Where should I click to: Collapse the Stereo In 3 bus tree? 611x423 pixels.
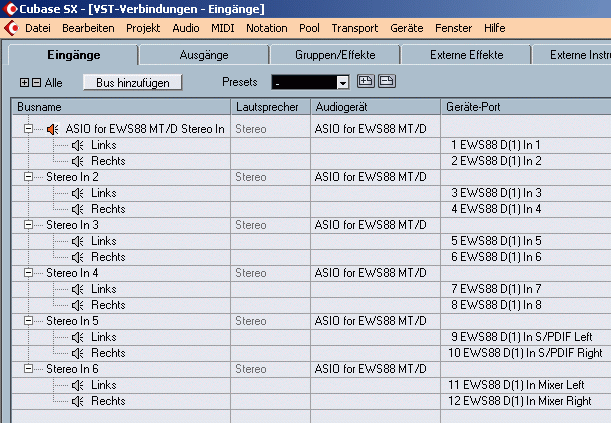(x=27, y=225)
